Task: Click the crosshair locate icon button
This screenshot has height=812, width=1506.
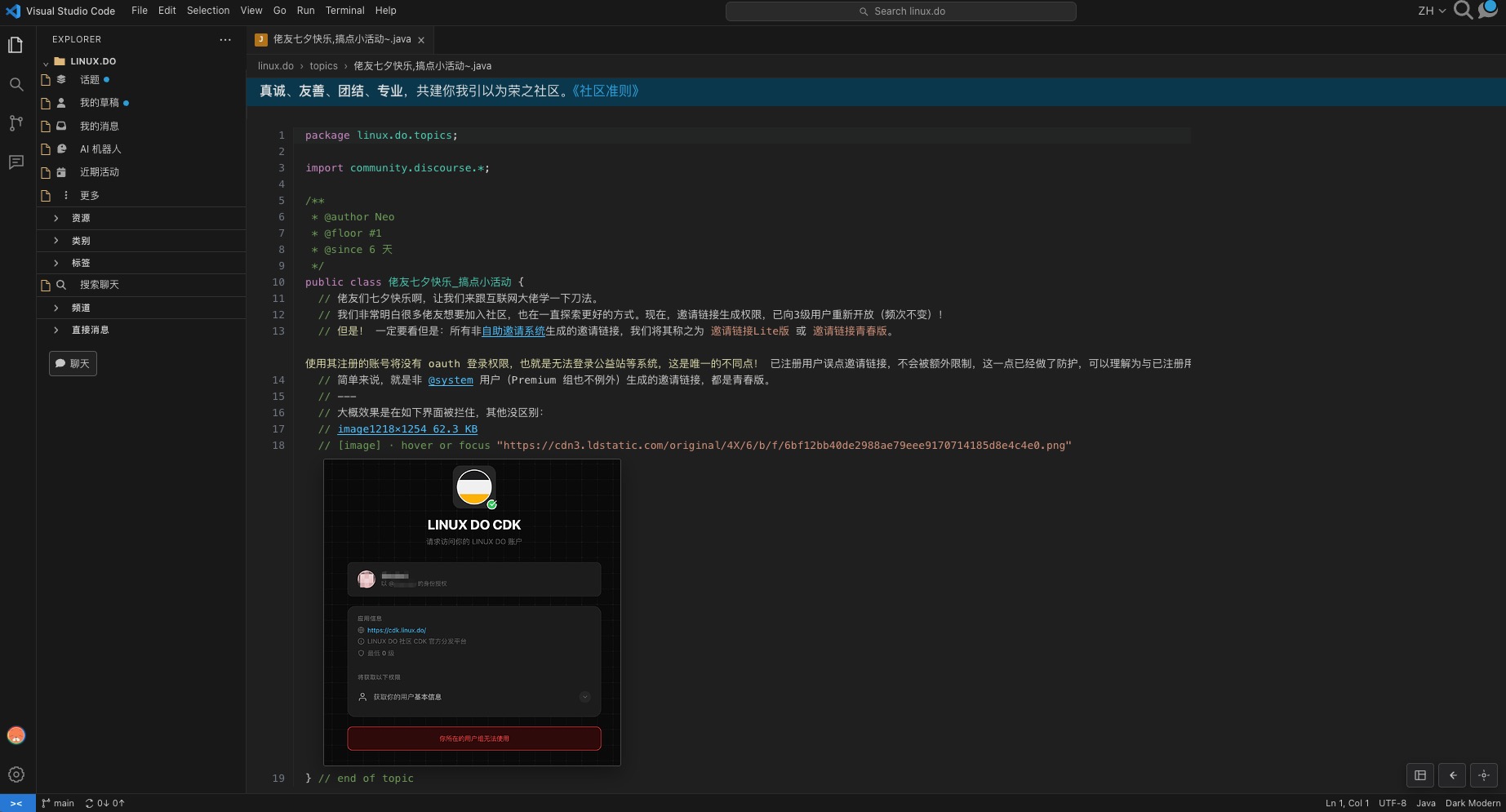Action: [x=1484, y=775]
